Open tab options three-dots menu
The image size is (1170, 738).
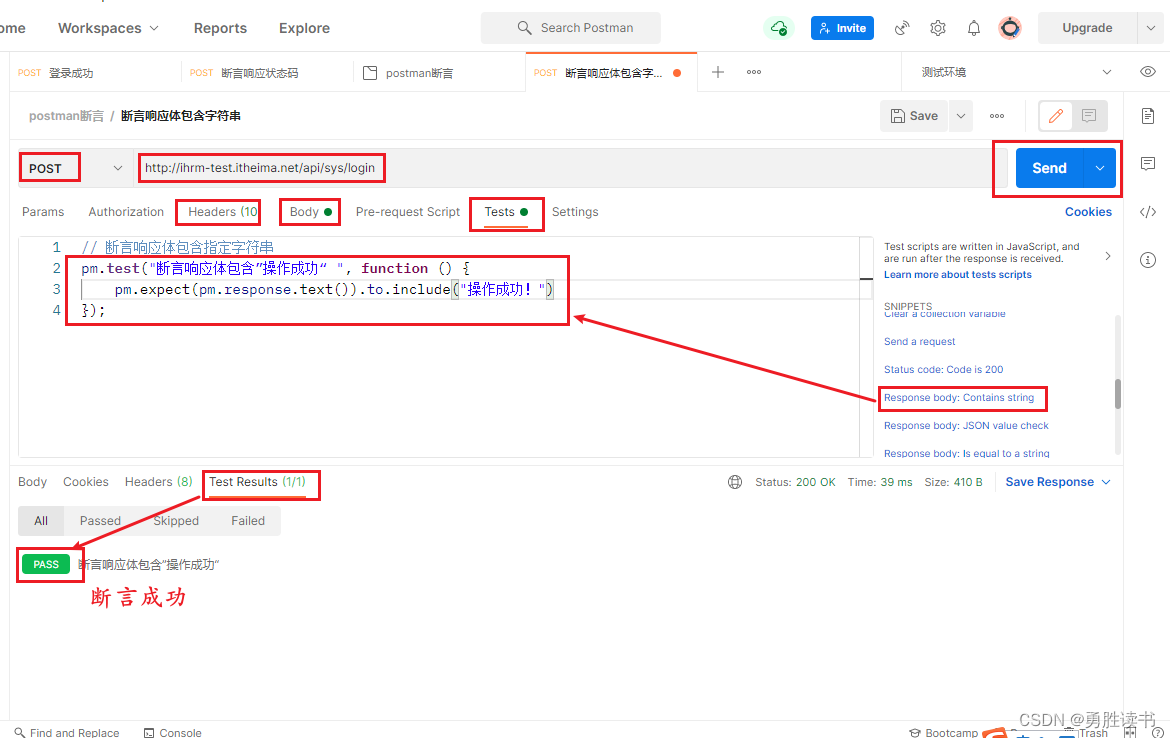point(754,72)
